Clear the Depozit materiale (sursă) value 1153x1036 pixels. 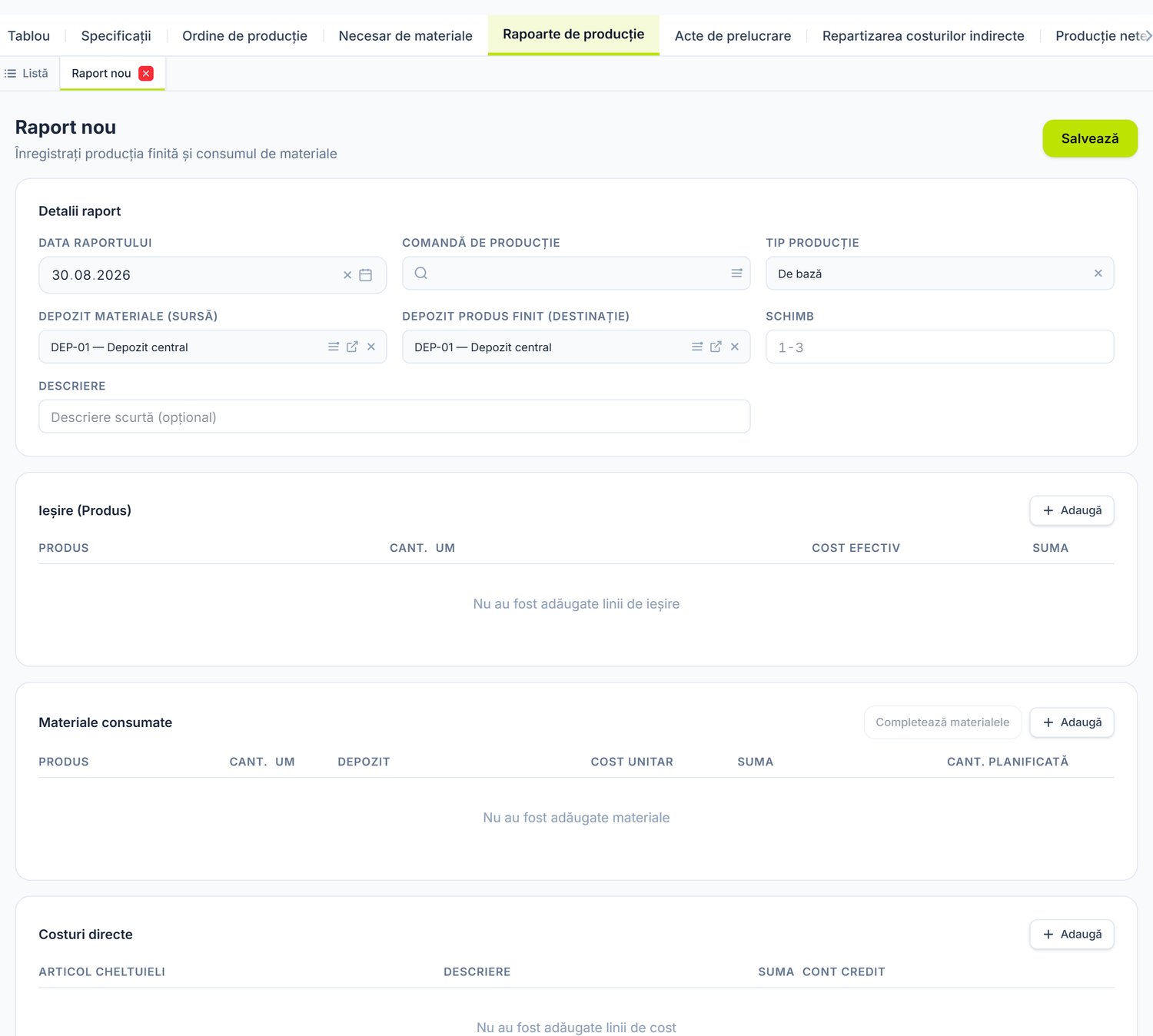point(371,347)
